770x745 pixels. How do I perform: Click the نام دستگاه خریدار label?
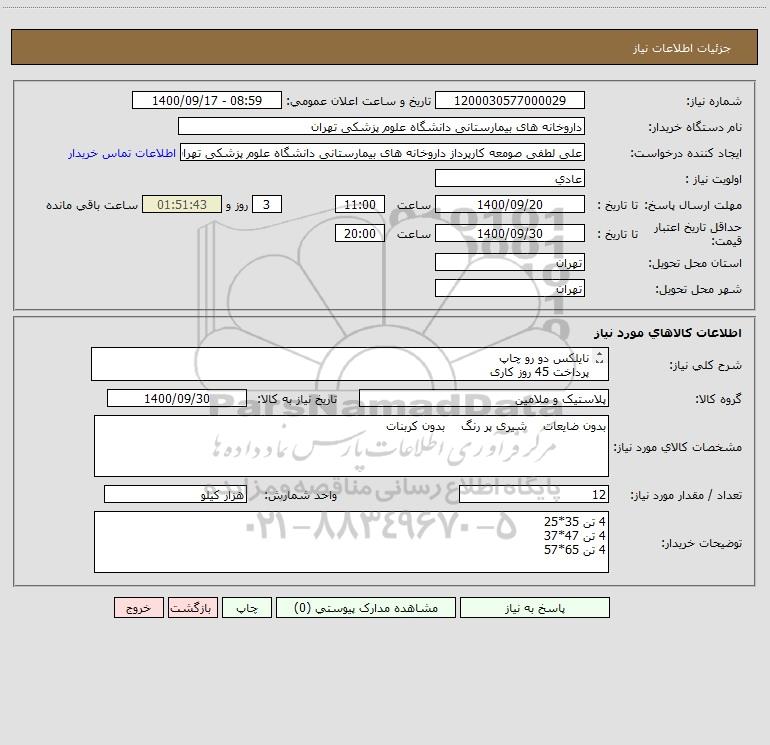(x=695, y=127)
